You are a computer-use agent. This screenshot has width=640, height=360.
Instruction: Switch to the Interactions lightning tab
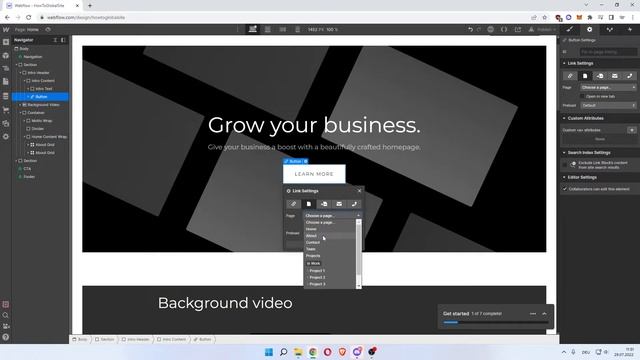pyautogui.click(x=630, y=29)
